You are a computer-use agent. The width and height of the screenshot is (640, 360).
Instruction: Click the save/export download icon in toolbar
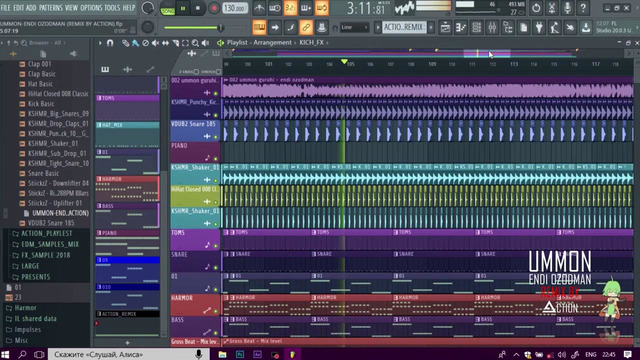tap(586, 27)
